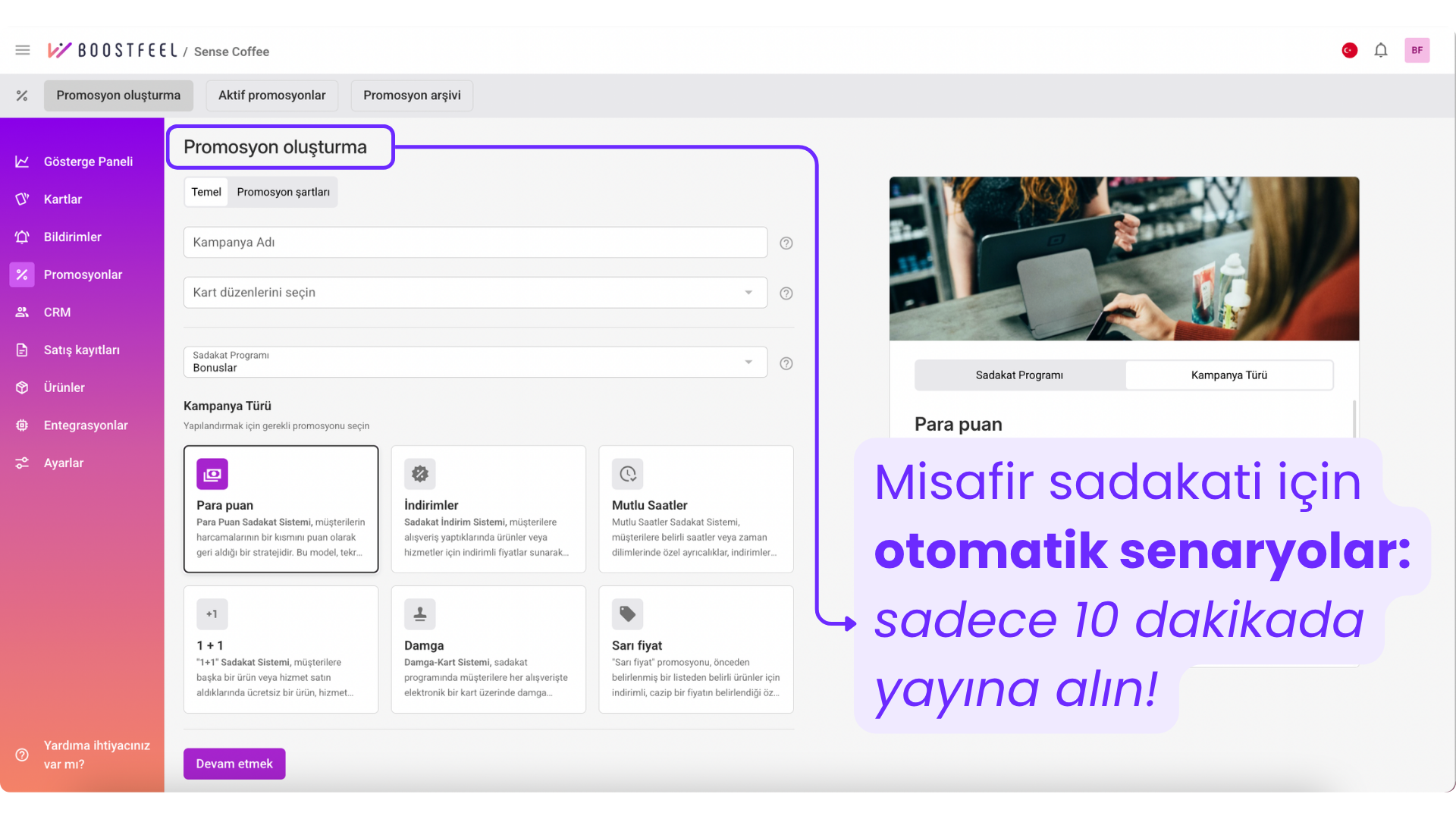Open Satış kayıtları in sidebar
1456x819 pixels.
point(82,350)
